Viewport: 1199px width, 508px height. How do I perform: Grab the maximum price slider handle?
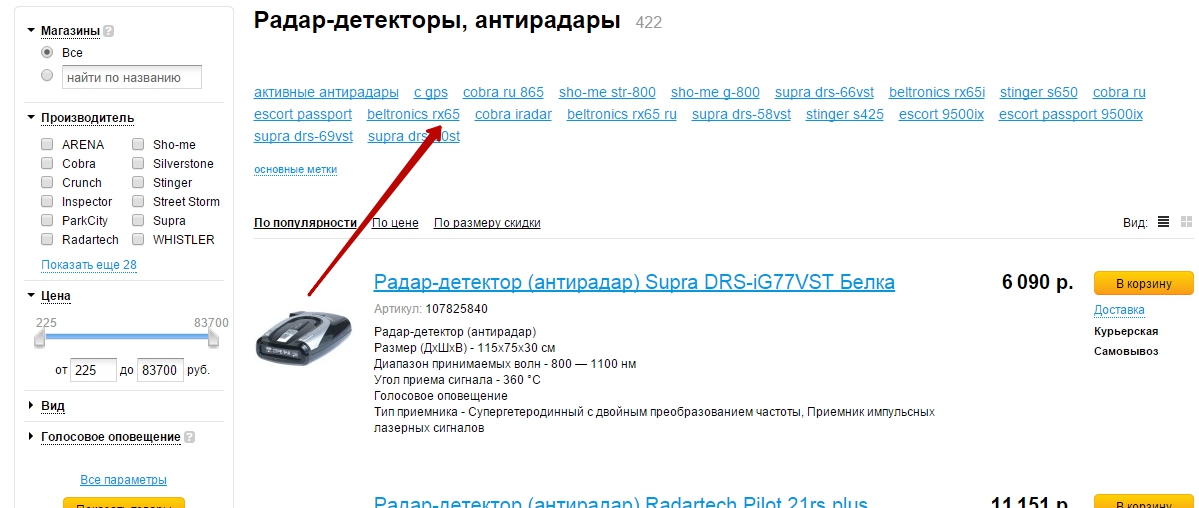(x=213, y=338)
